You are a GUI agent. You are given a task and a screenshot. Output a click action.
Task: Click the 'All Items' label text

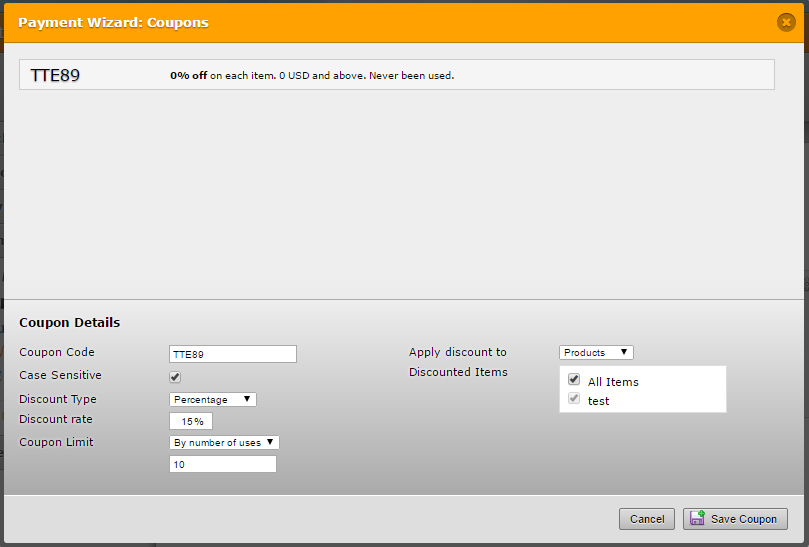[x=613, y=382]
